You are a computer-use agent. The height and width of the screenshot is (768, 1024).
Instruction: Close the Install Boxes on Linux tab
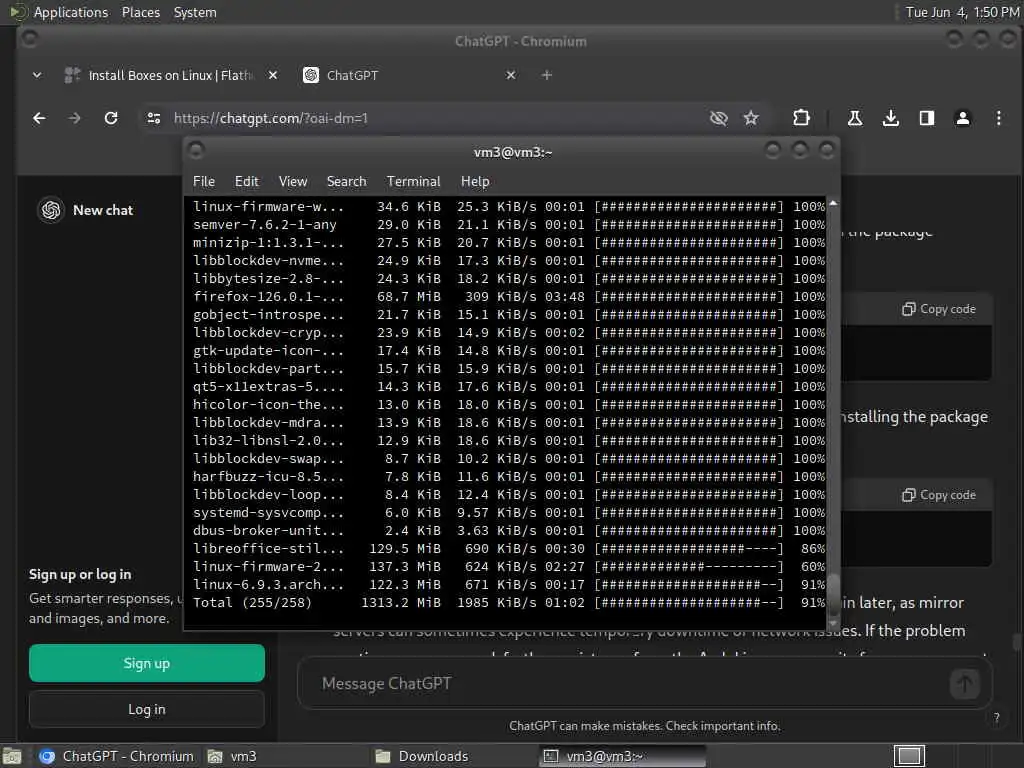(x=273, y=75)
